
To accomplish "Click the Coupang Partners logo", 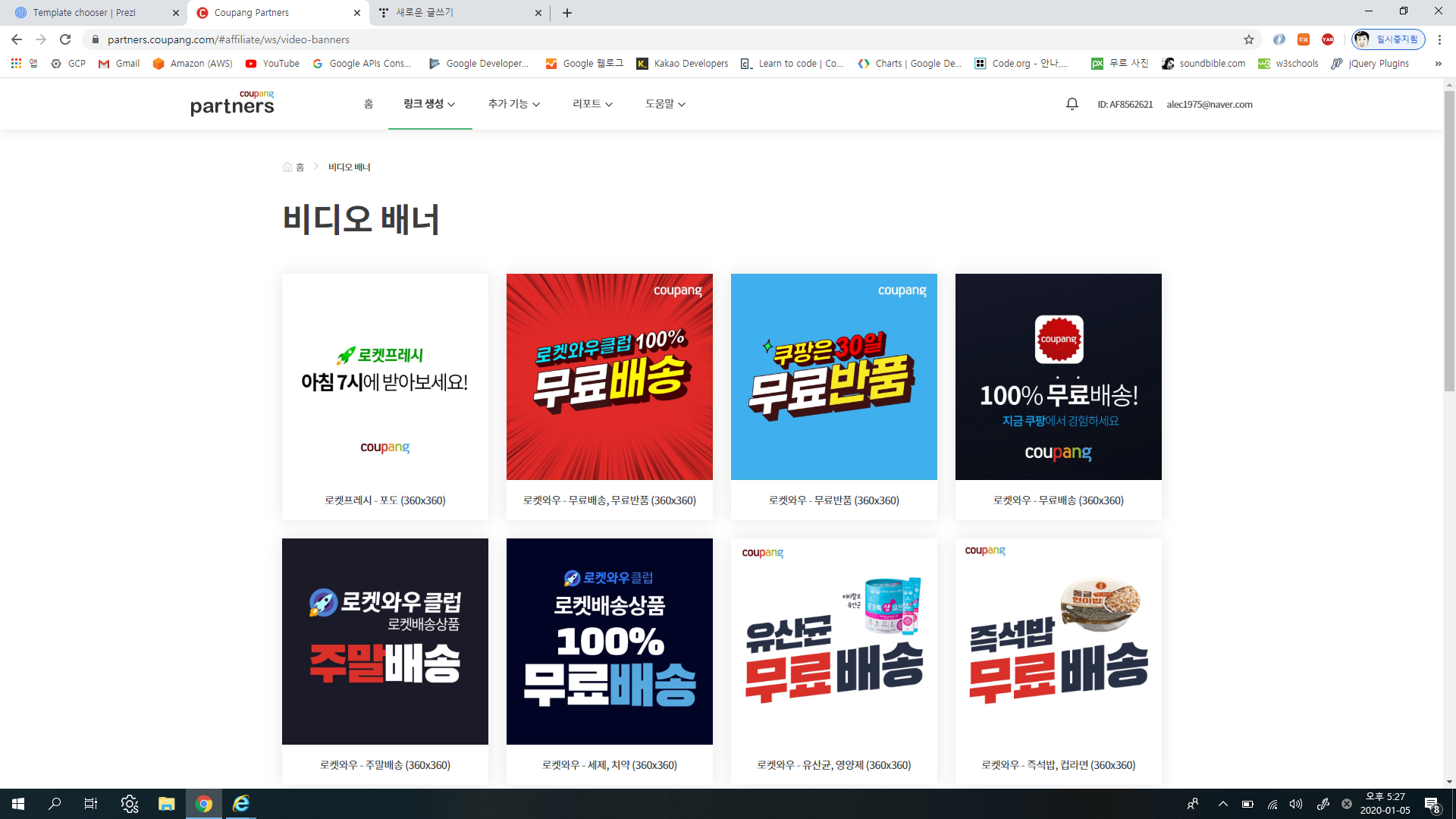I will click(232, 104).
